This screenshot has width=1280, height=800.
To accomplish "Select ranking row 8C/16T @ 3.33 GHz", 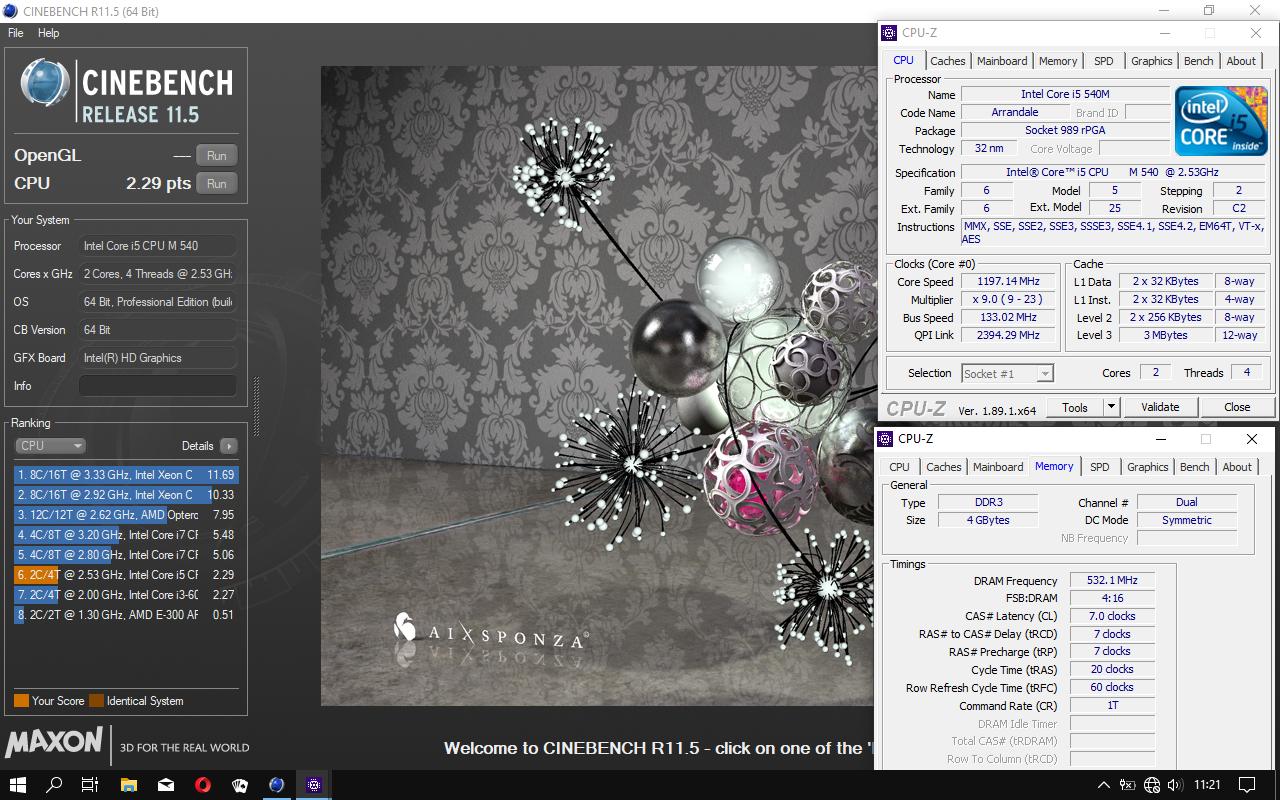I will tap(126, 475).
